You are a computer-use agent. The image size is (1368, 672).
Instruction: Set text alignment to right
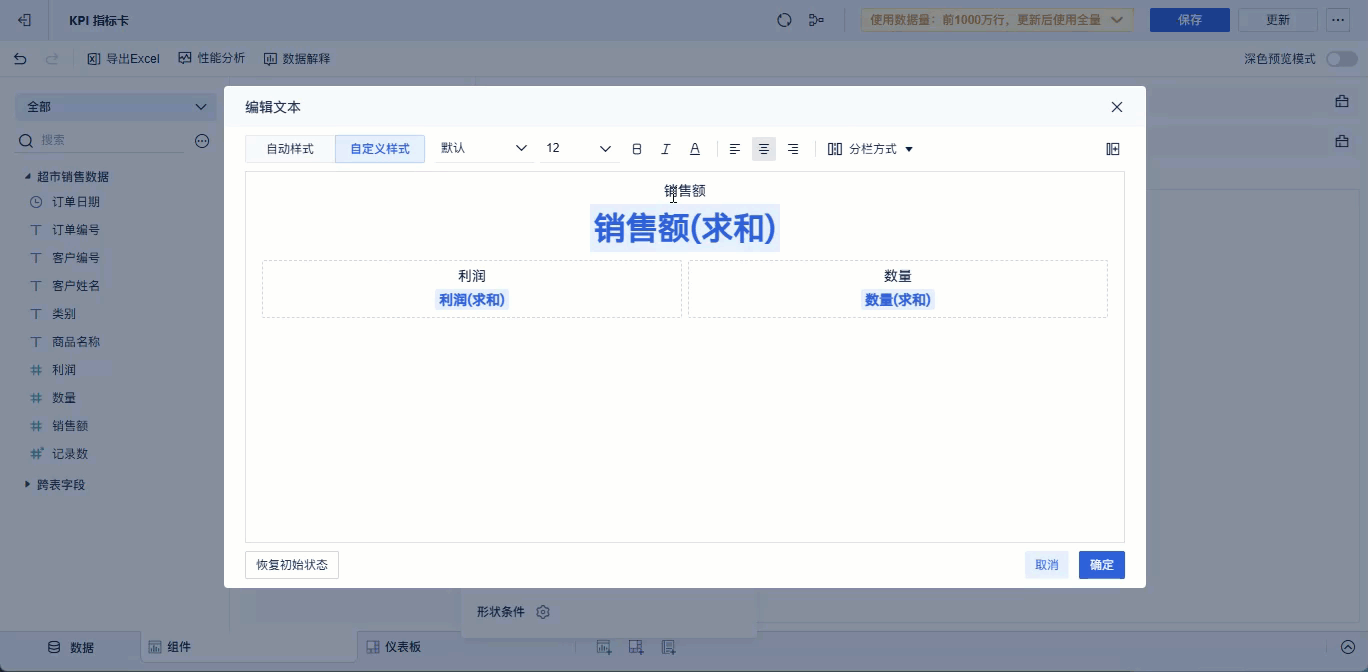coord(793,148)
